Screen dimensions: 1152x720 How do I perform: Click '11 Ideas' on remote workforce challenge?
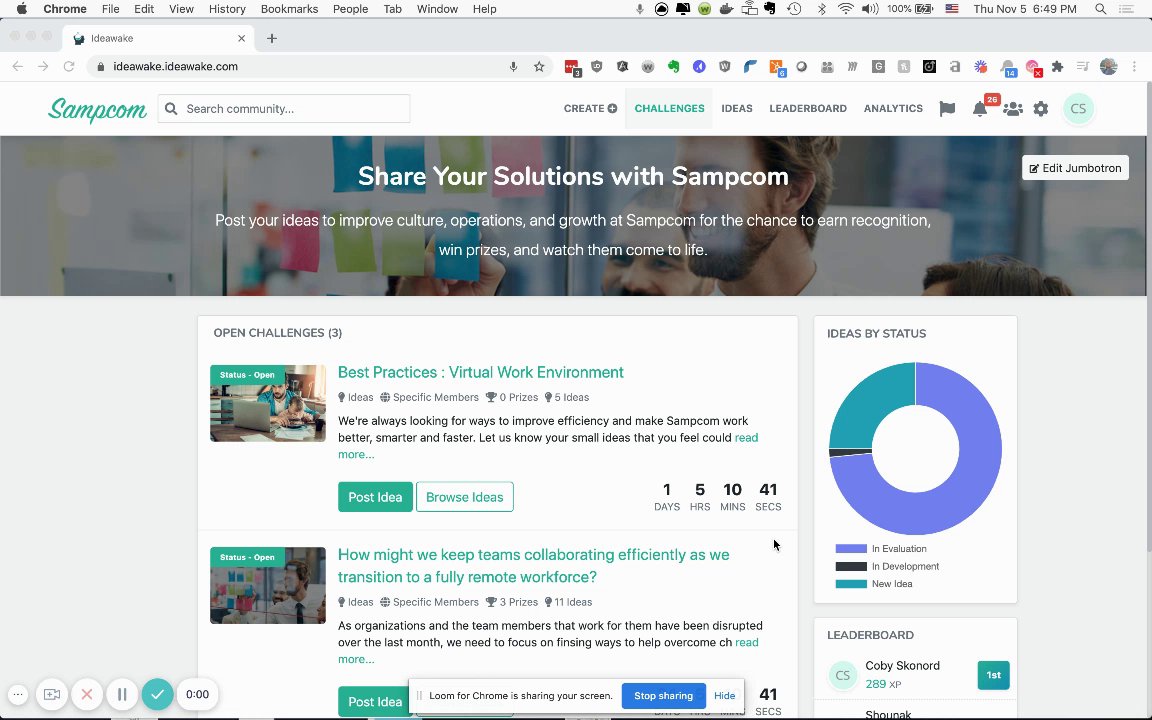click(x=568, y=602)
